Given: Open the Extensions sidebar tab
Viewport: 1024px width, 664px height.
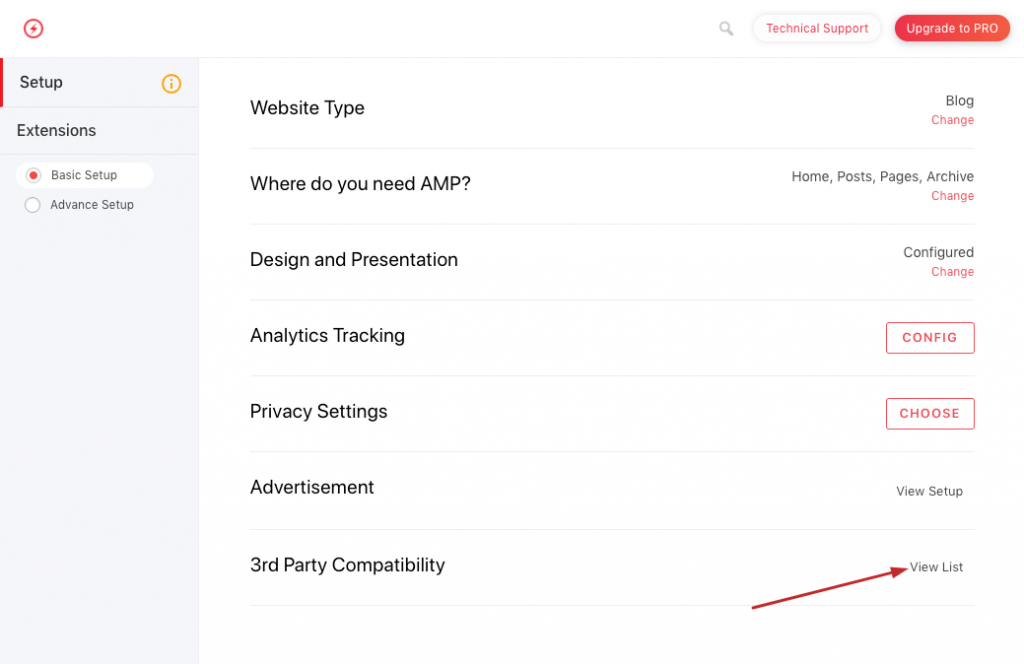Looking at the screenshot, I should 99,131.
